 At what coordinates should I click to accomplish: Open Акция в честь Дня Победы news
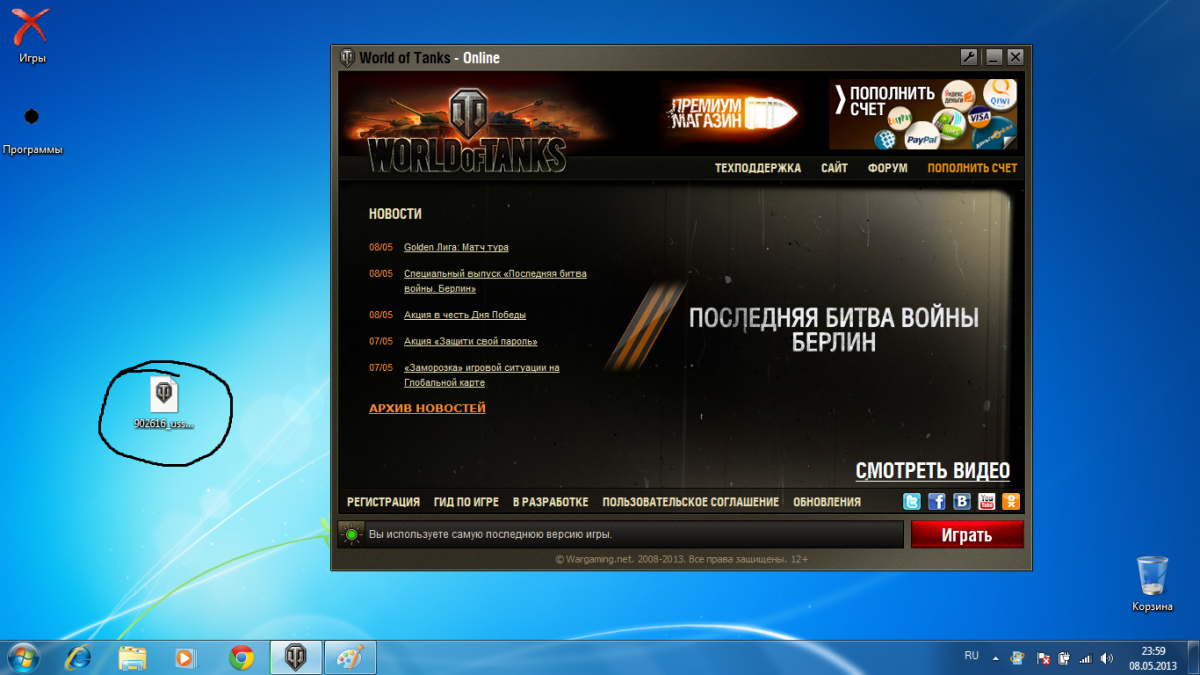coord(464,315)
